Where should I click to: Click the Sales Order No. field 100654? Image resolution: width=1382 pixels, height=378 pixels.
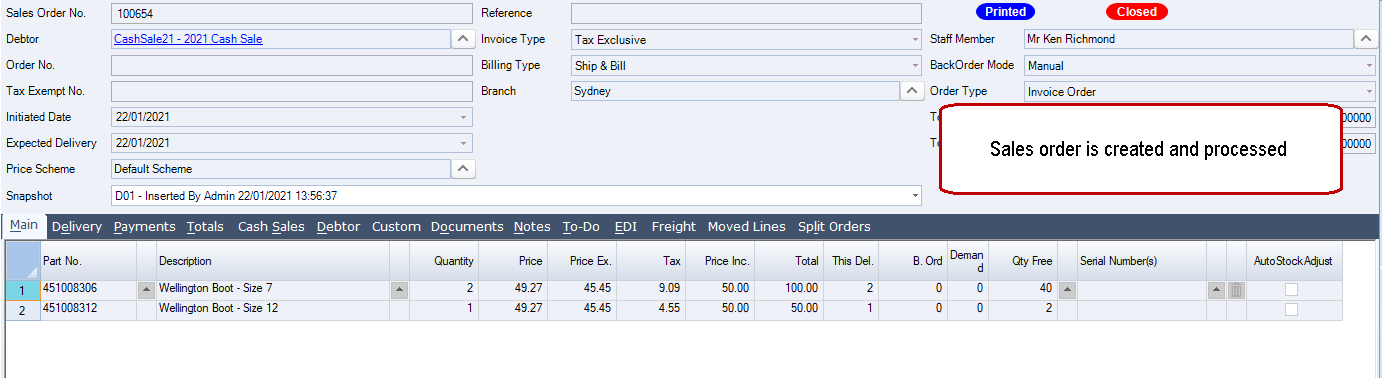291,14
